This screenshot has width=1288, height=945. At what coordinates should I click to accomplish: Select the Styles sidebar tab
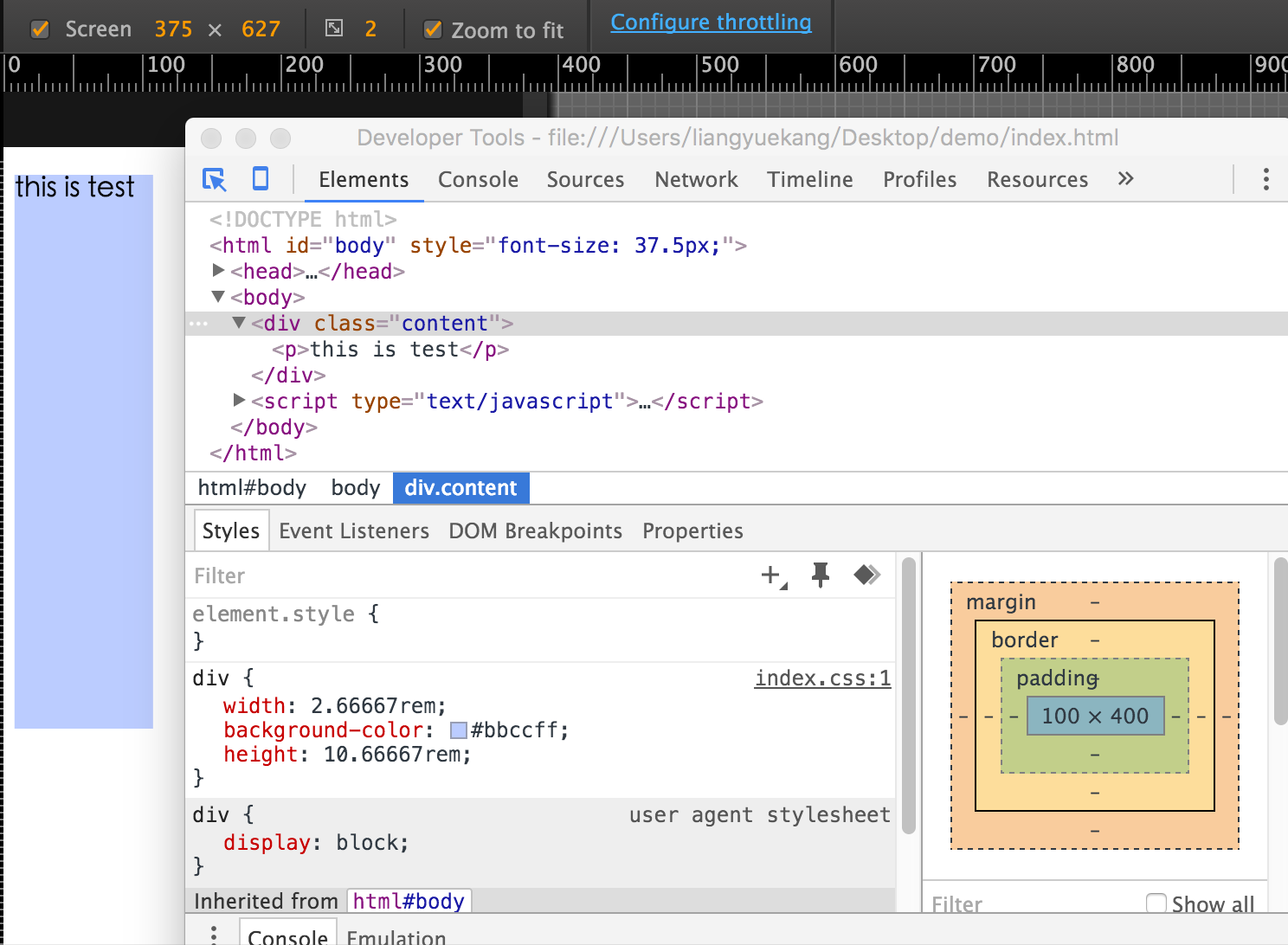tap(231, 530)
